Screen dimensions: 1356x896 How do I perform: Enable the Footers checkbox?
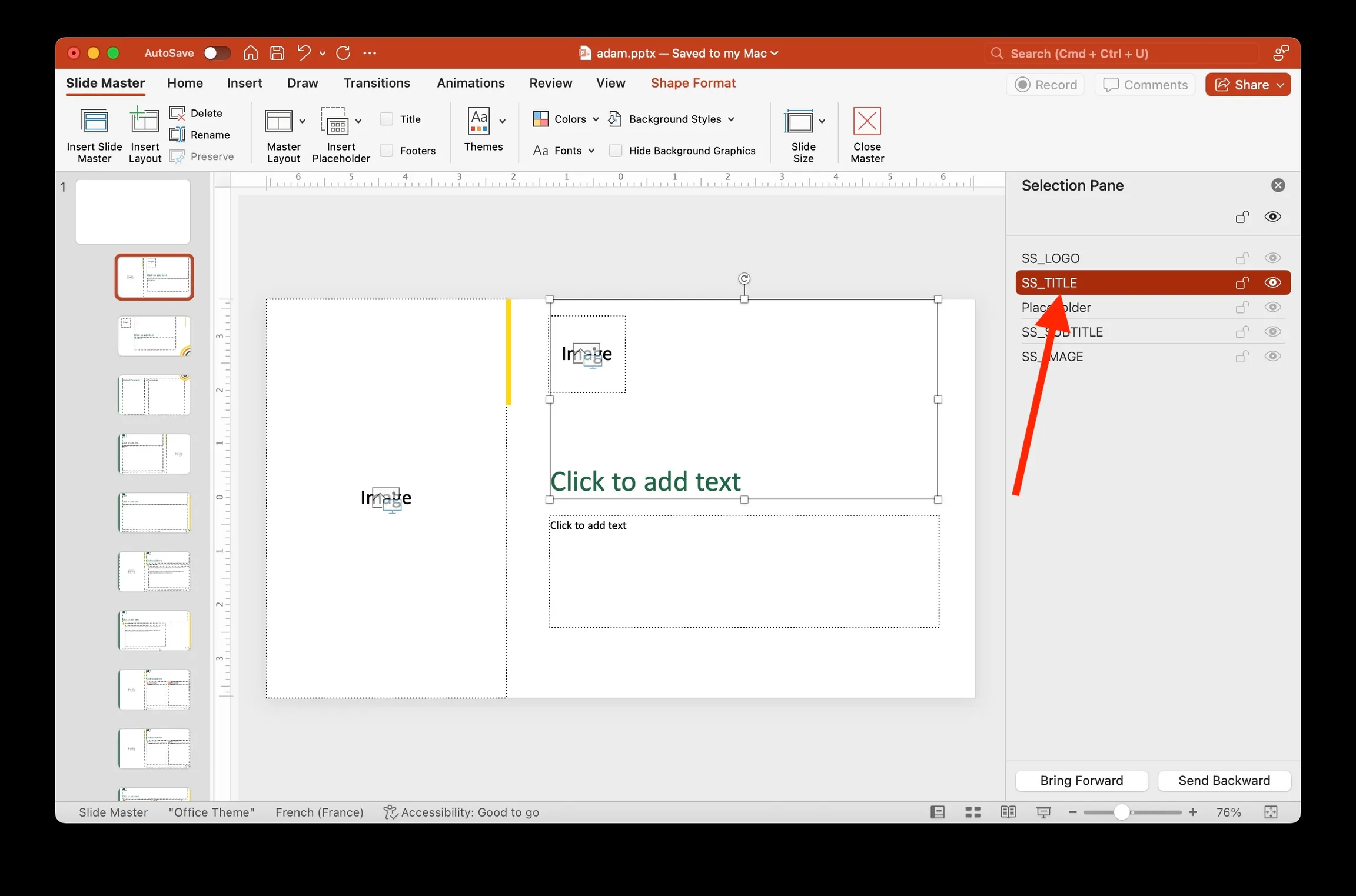point(387,151)
